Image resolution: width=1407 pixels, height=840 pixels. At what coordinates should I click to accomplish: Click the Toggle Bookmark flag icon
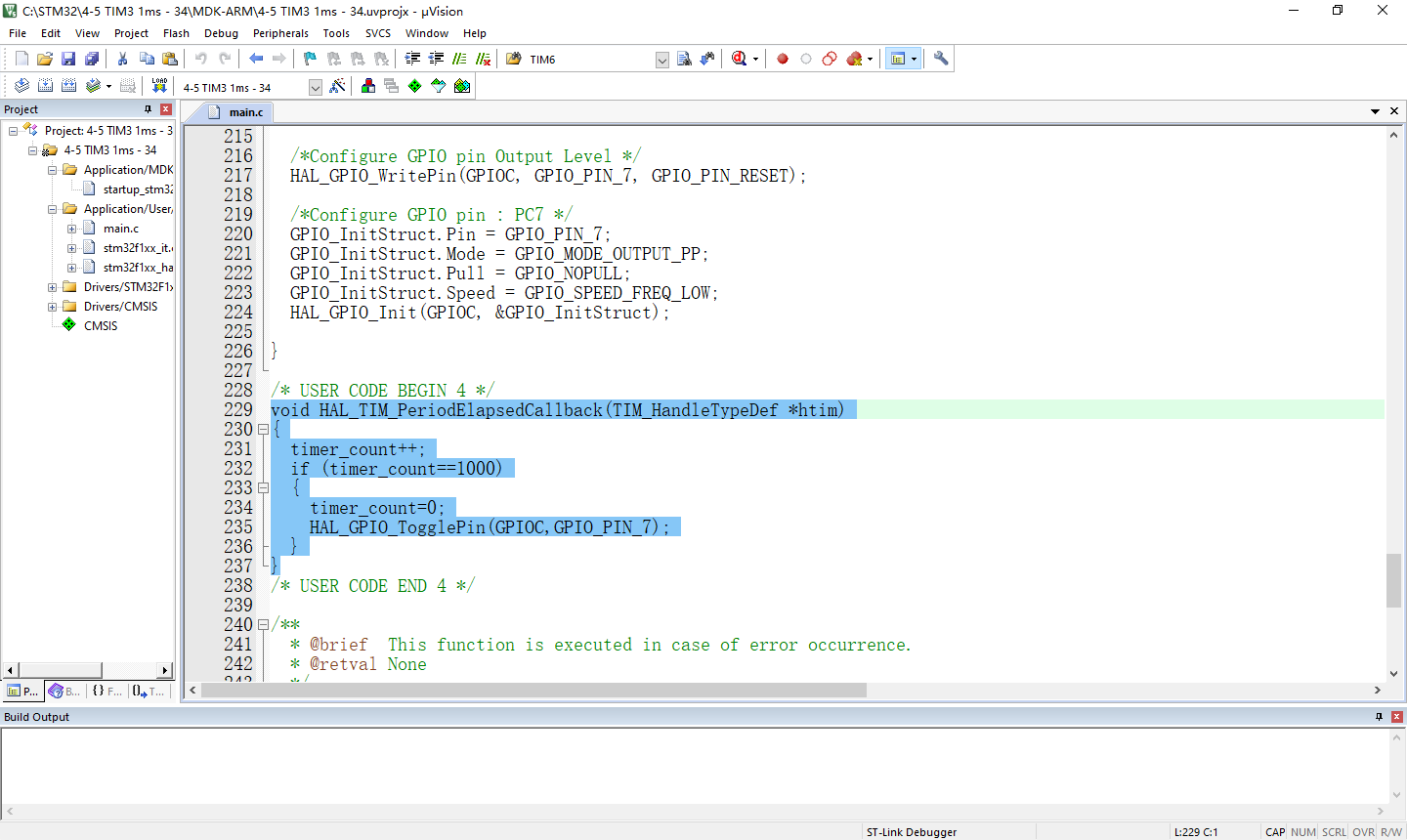[310, 59]
